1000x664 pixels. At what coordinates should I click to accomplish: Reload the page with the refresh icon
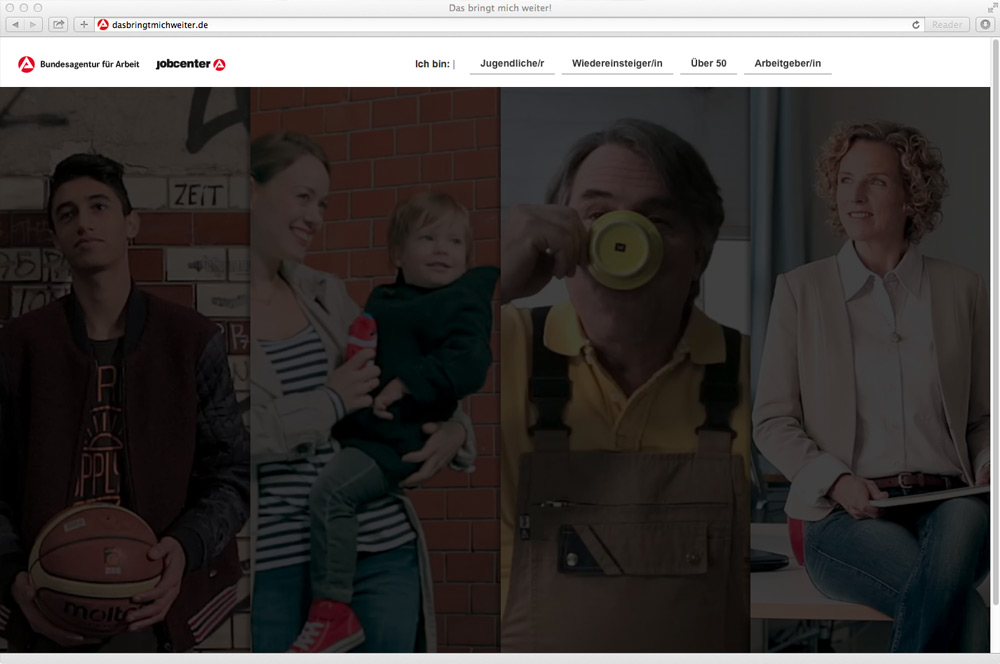(915, 24)
